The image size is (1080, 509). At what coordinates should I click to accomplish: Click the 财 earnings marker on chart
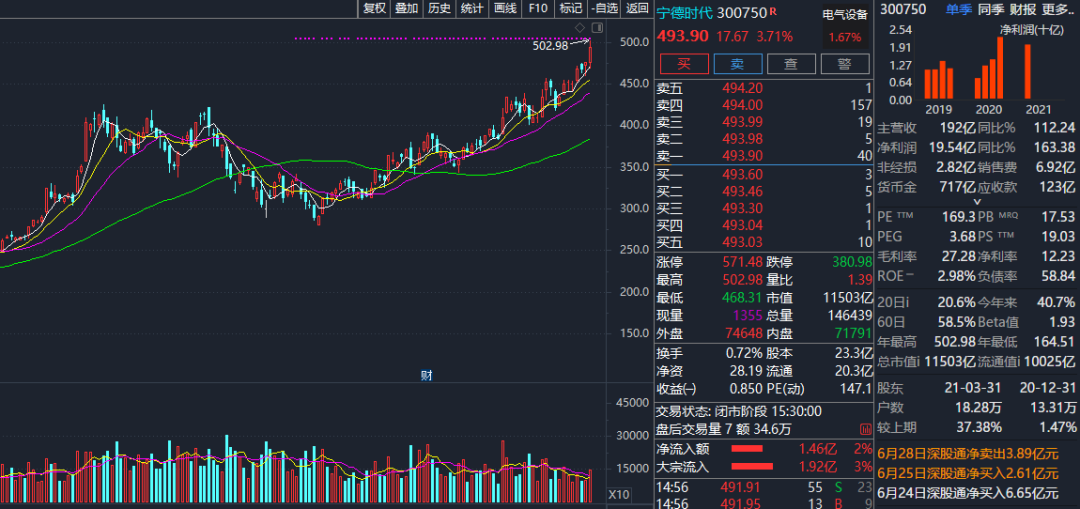426,375
